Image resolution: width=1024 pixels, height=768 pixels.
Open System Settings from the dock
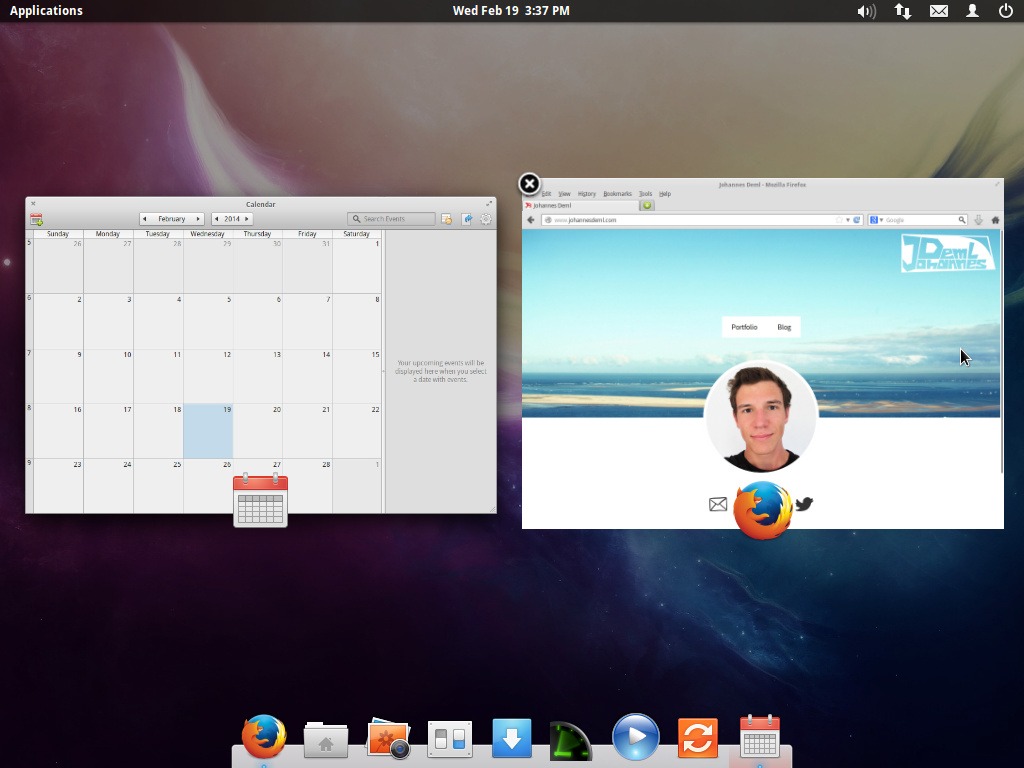coord(450,738)
